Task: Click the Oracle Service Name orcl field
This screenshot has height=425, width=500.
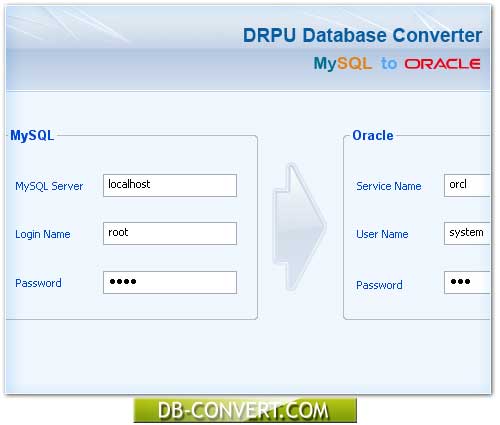Action: tap(467, 185)
